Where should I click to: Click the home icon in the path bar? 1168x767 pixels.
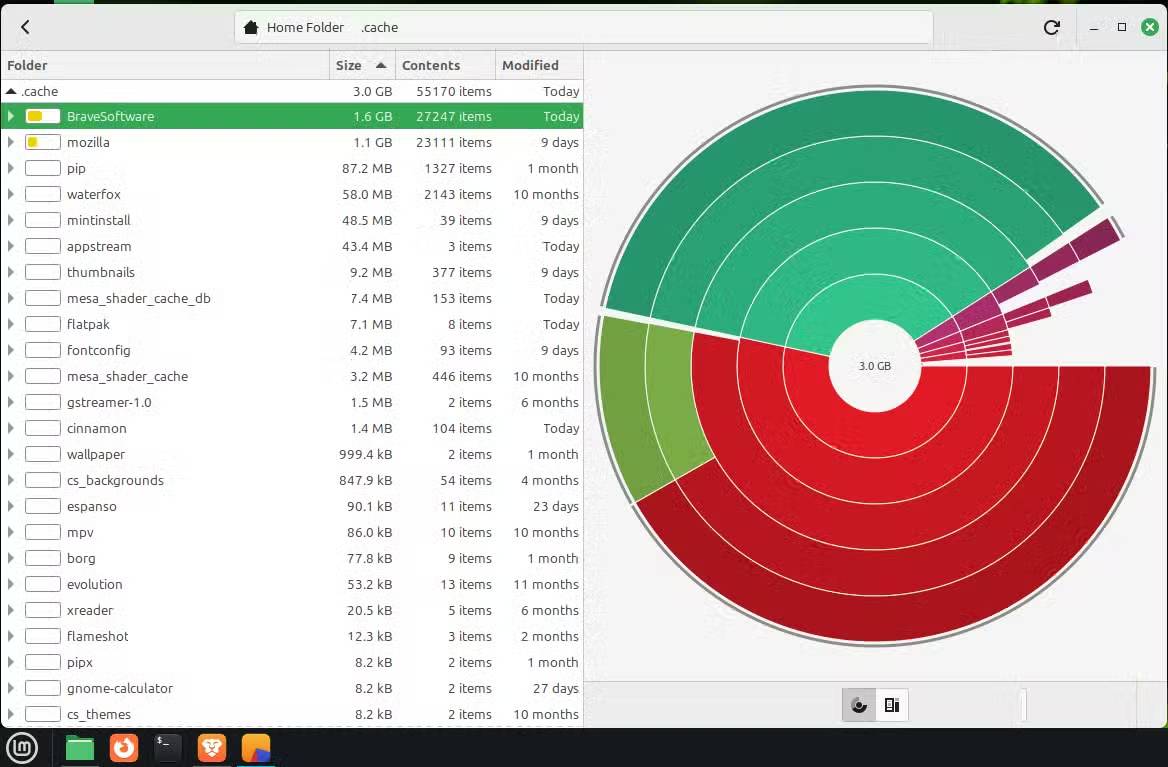click(250, 27)
